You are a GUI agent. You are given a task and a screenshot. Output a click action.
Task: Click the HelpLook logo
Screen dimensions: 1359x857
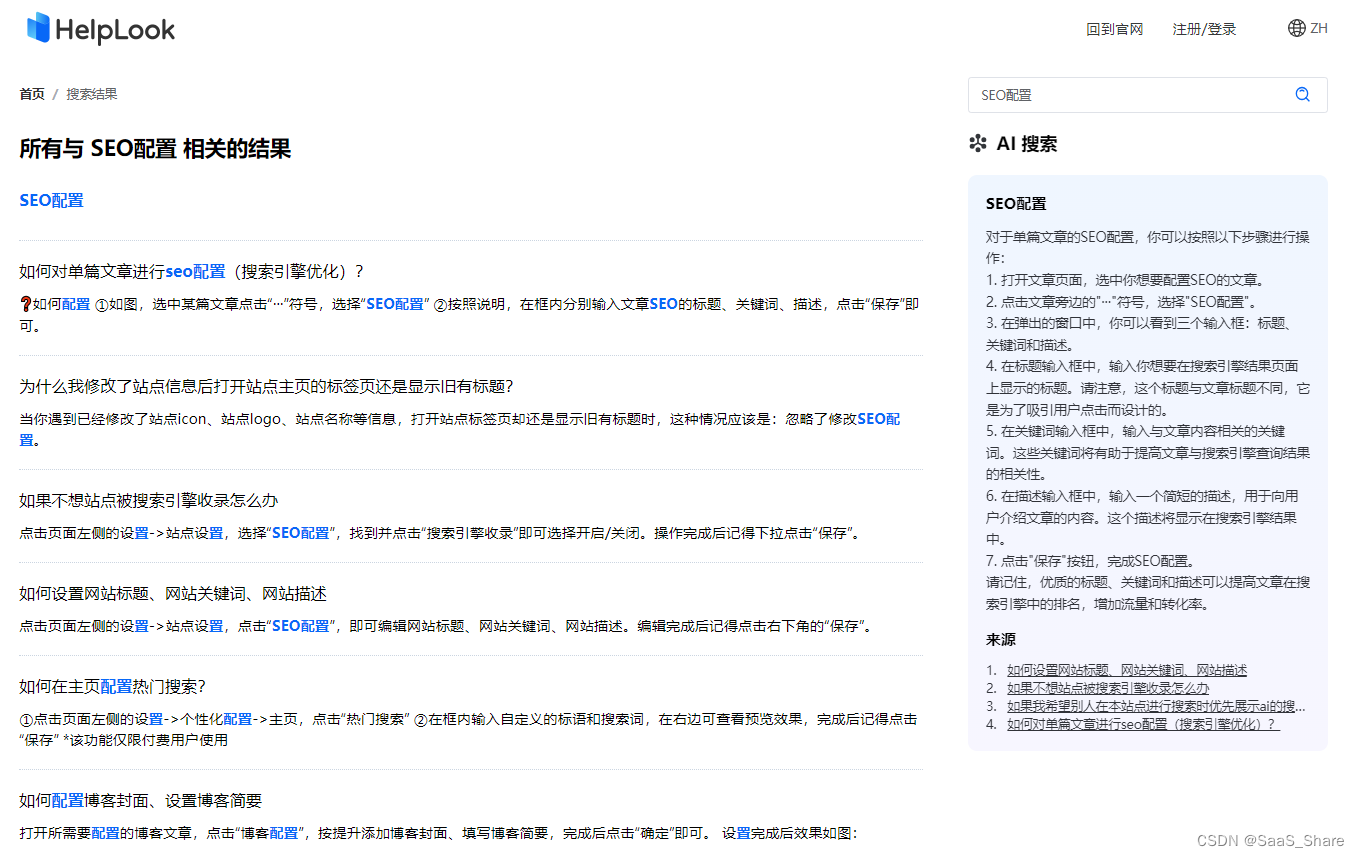pyautogui.click(x=100, y=29)
